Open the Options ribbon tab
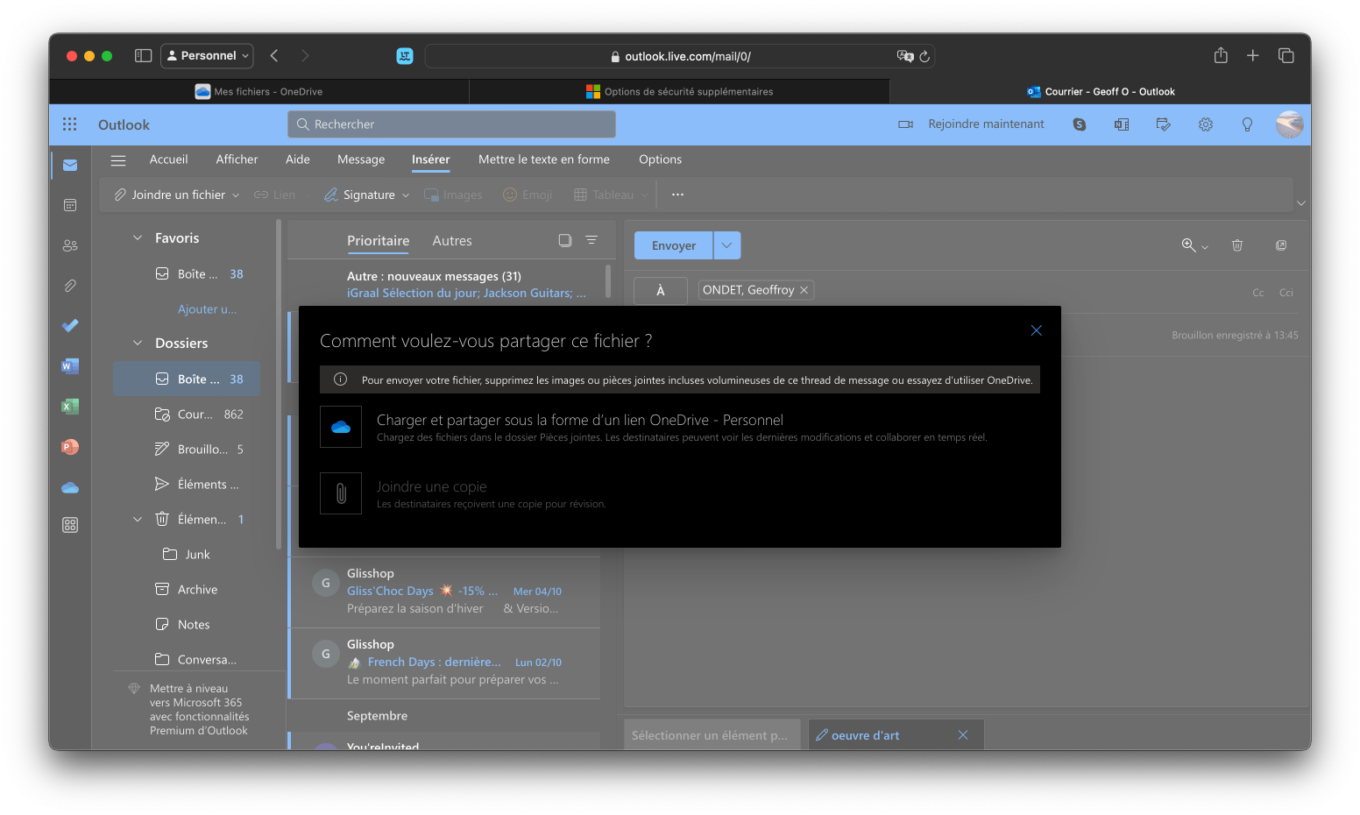 660,159
